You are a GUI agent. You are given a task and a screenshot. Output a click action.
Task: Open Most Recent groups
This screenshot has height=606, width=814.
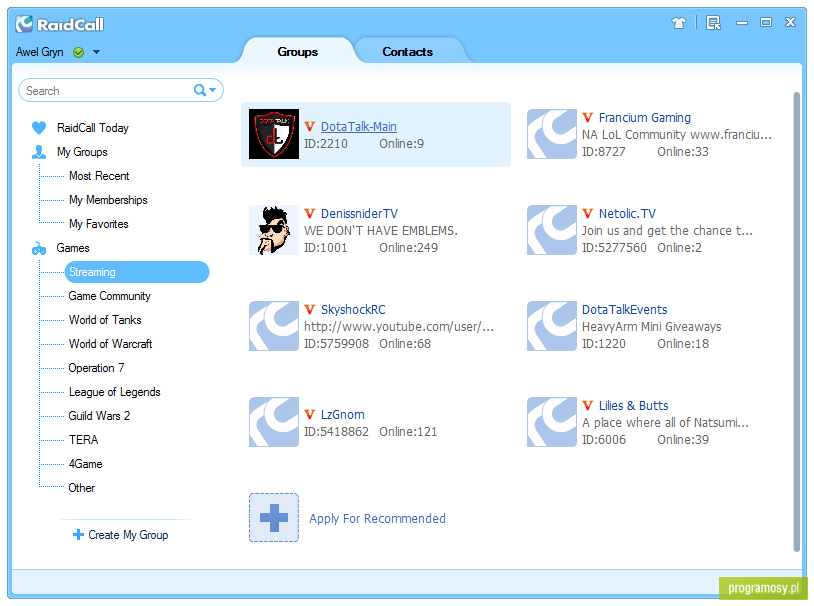coord(99,176)
